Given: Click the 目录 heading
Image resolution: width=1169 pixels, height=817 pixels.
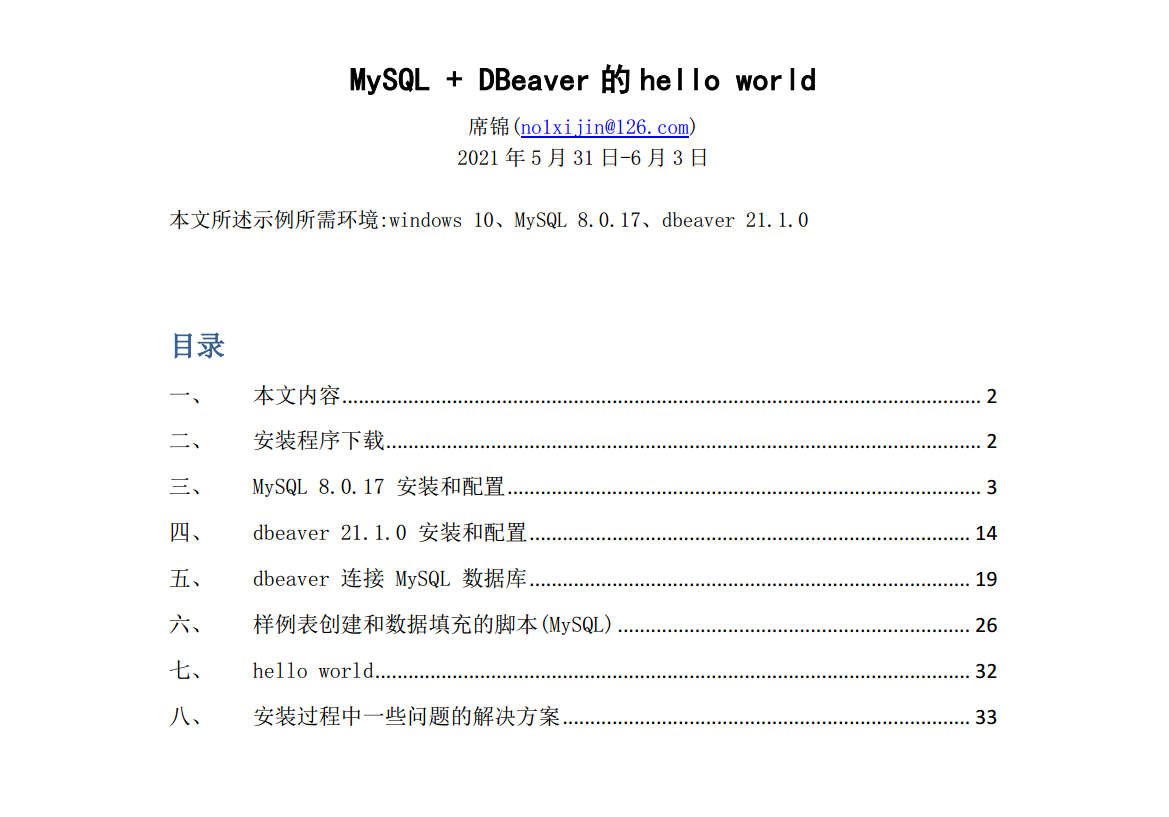Looking at the screenshot, I should pyautogui.click(x=198, y=346).
